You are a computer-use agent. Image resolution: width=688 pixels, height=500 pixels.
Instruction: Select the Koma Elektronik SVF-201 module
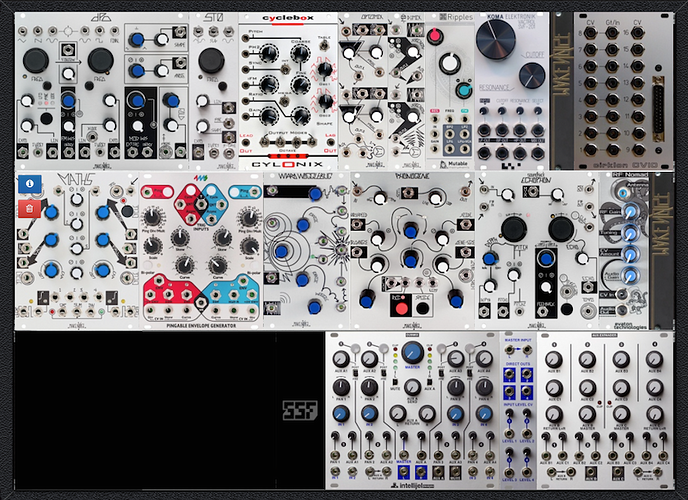click(x=512, y=91)
